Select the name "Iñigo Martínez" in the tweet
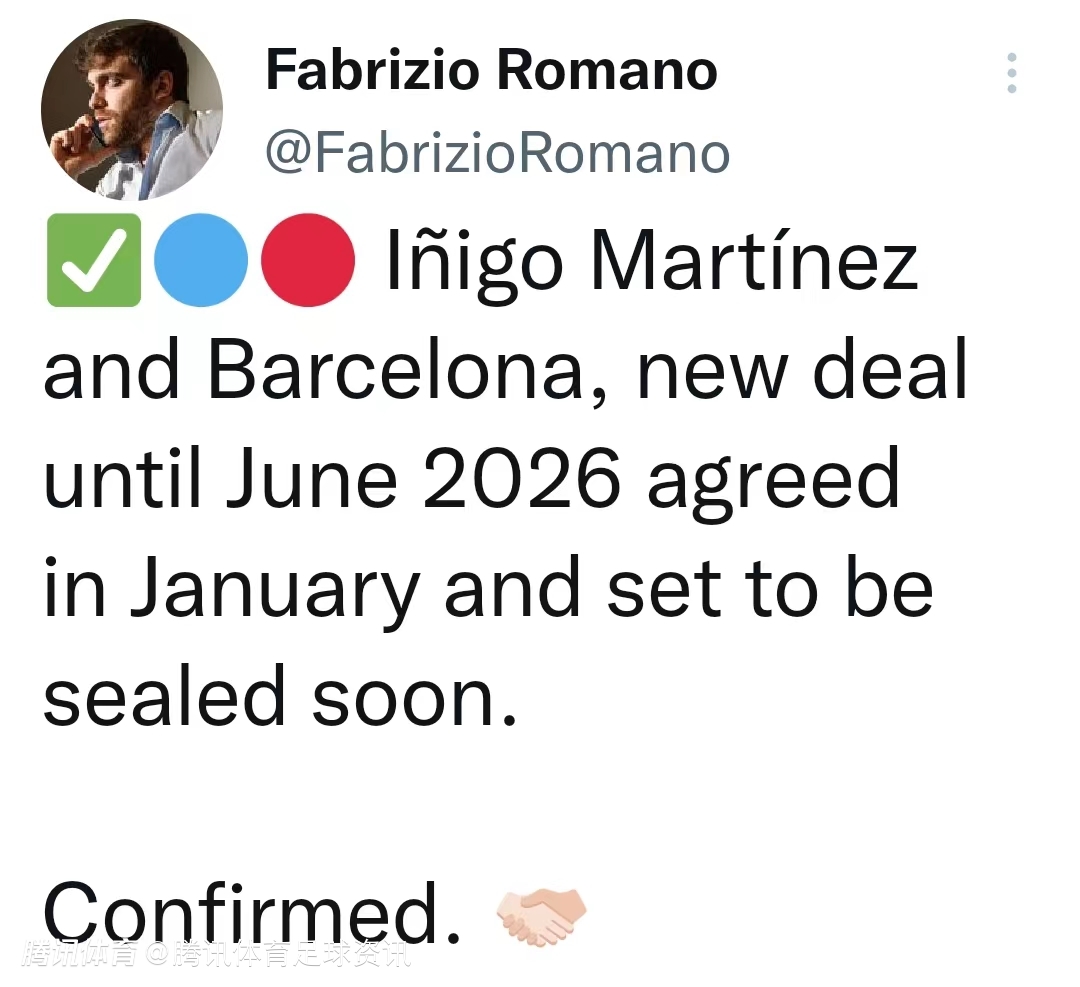Image resolution: width=1080 pixels, height=987 pixels. pyautogui.click(x=651, y=262)
